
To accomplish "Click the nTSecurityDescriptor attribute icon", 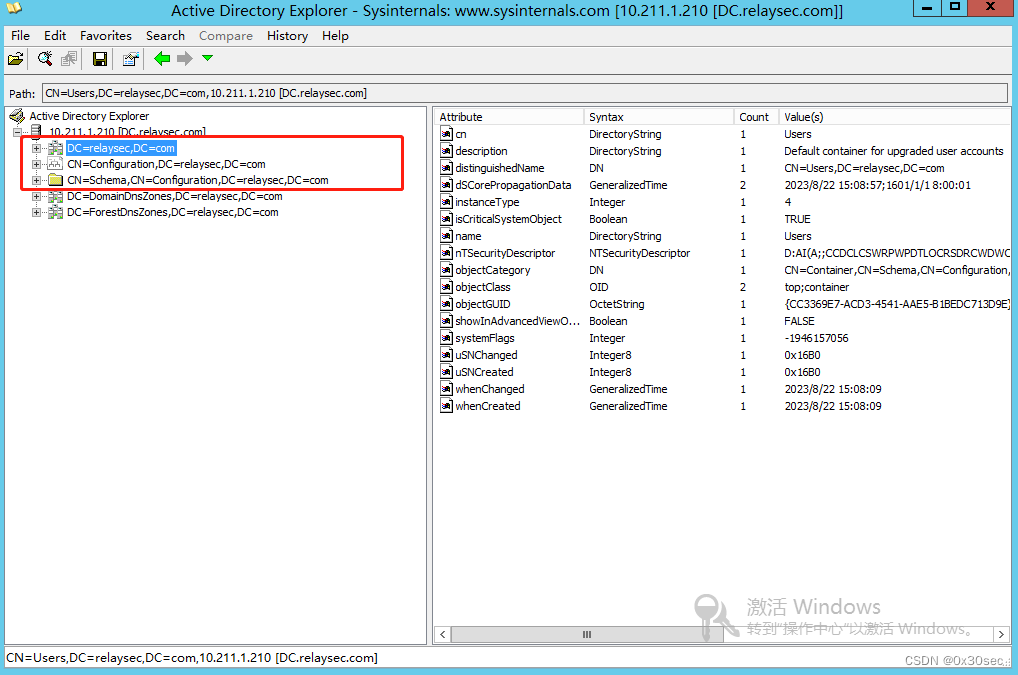I will tap(447, 253).
